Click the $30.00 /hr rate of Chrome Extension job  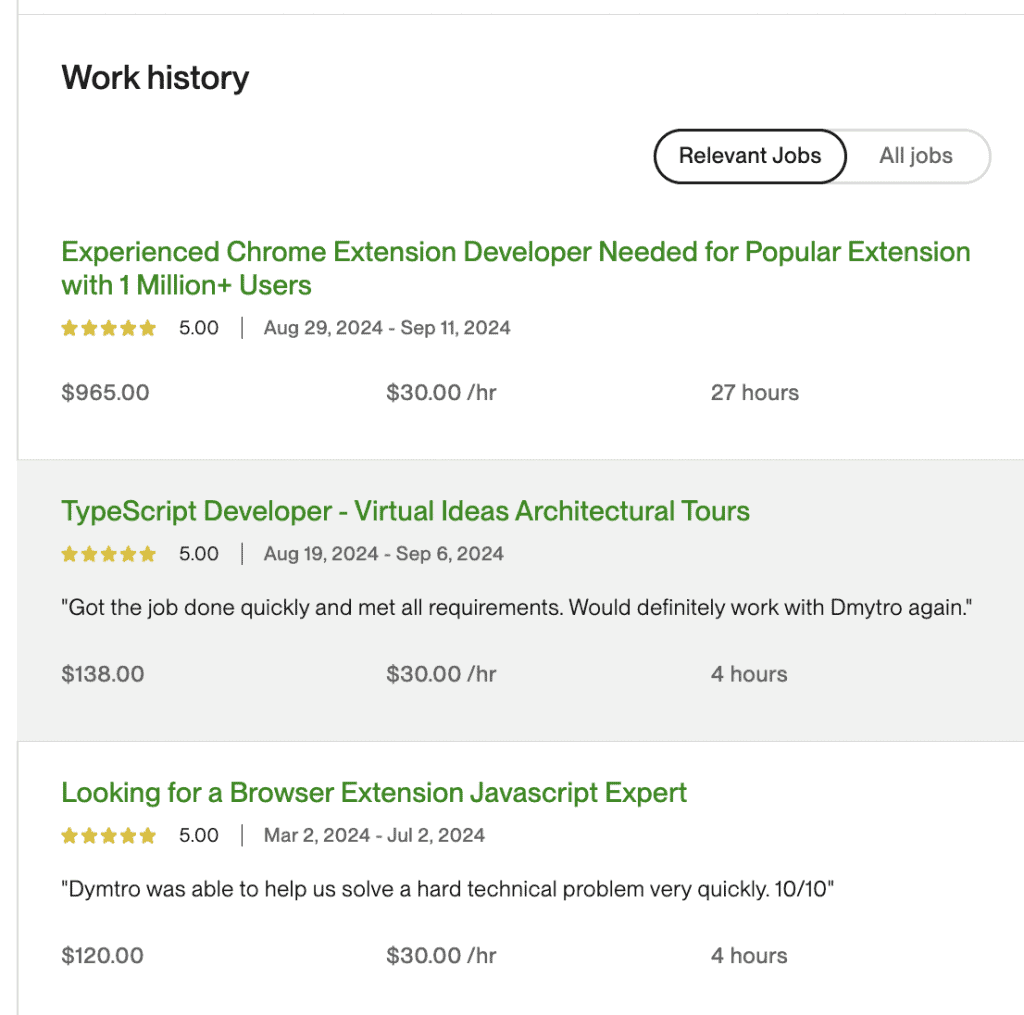(x=441, y=393)
